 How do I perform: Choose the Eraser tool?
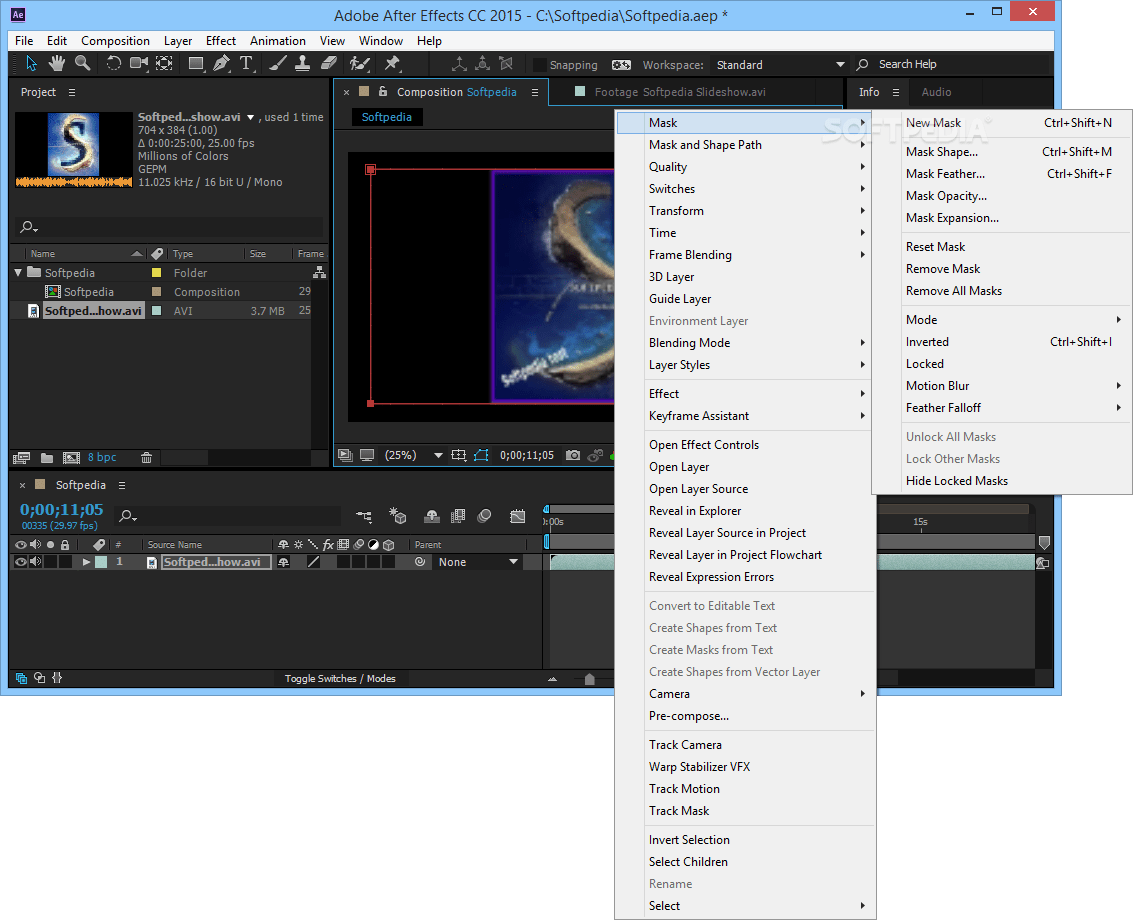coord(329,64)
